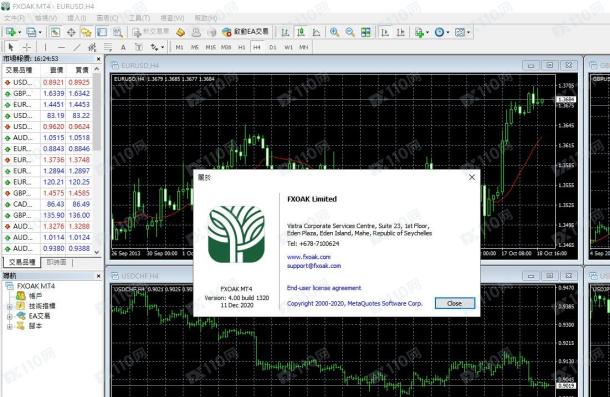Select the Fibonacci retracement tool
The image size is (610, 397).
108,47
